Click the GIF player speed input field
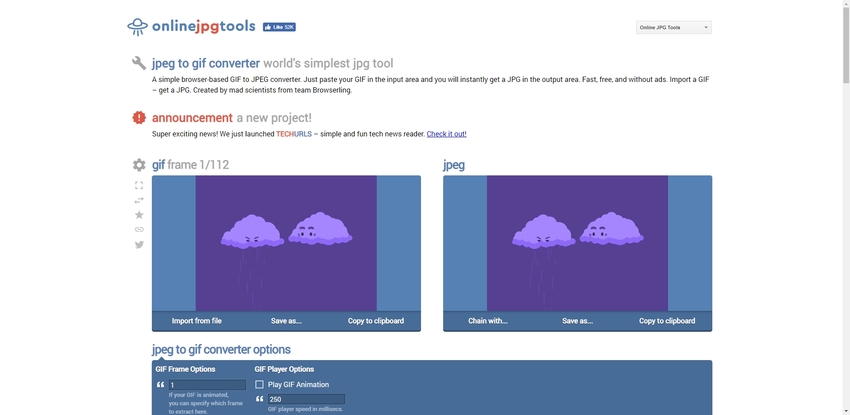Screen dimensions: 850x415 click(x=305, y=399)
